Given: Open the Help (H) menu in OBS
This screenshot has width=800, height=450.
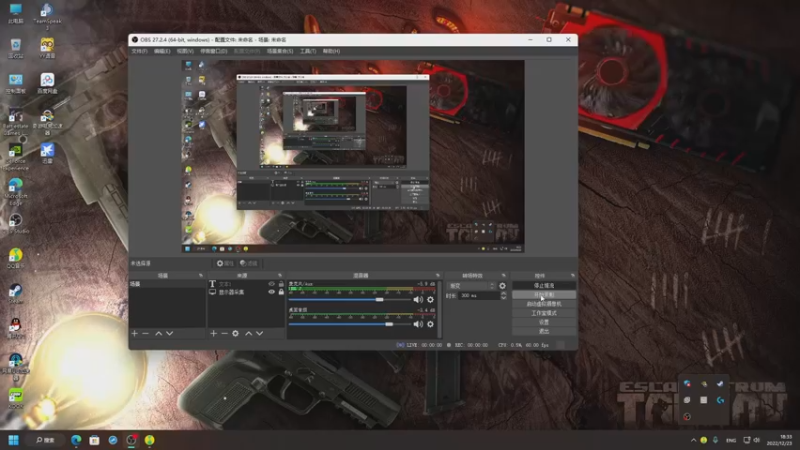Looking at the screenshot, I should [x=332, y=51].
